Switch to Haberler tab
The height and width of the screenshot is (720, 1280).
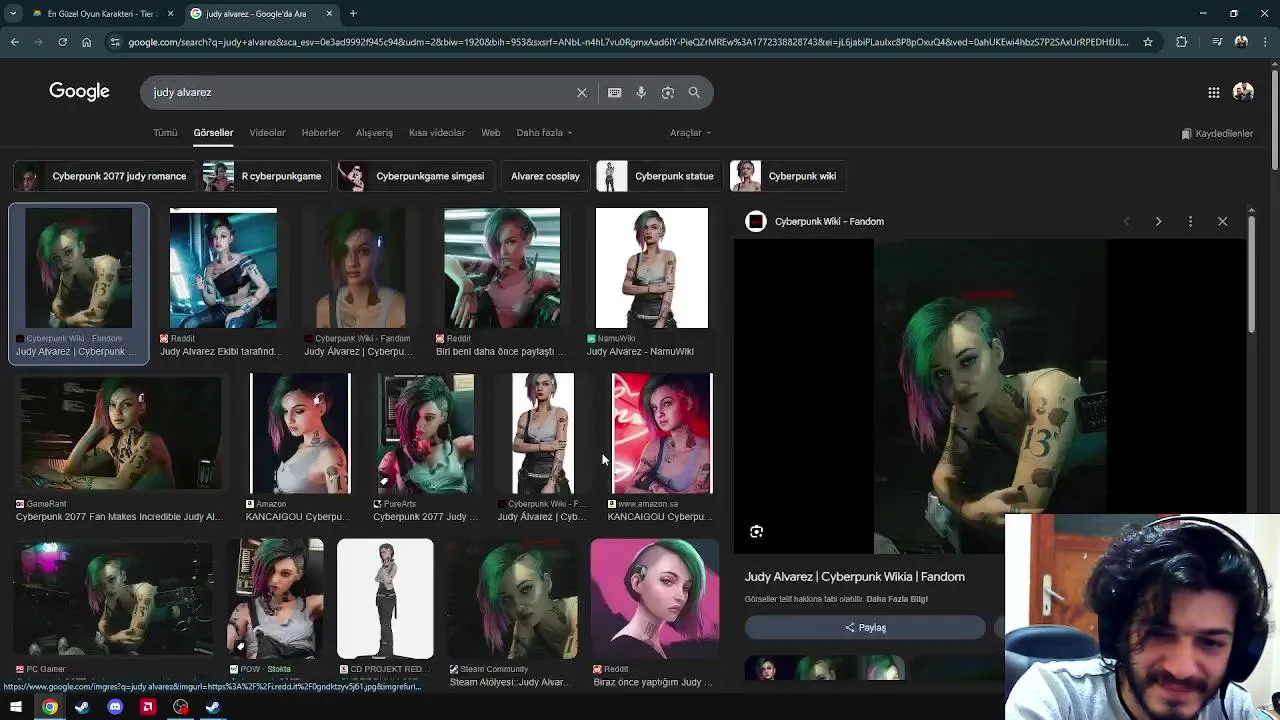point(320,132)
